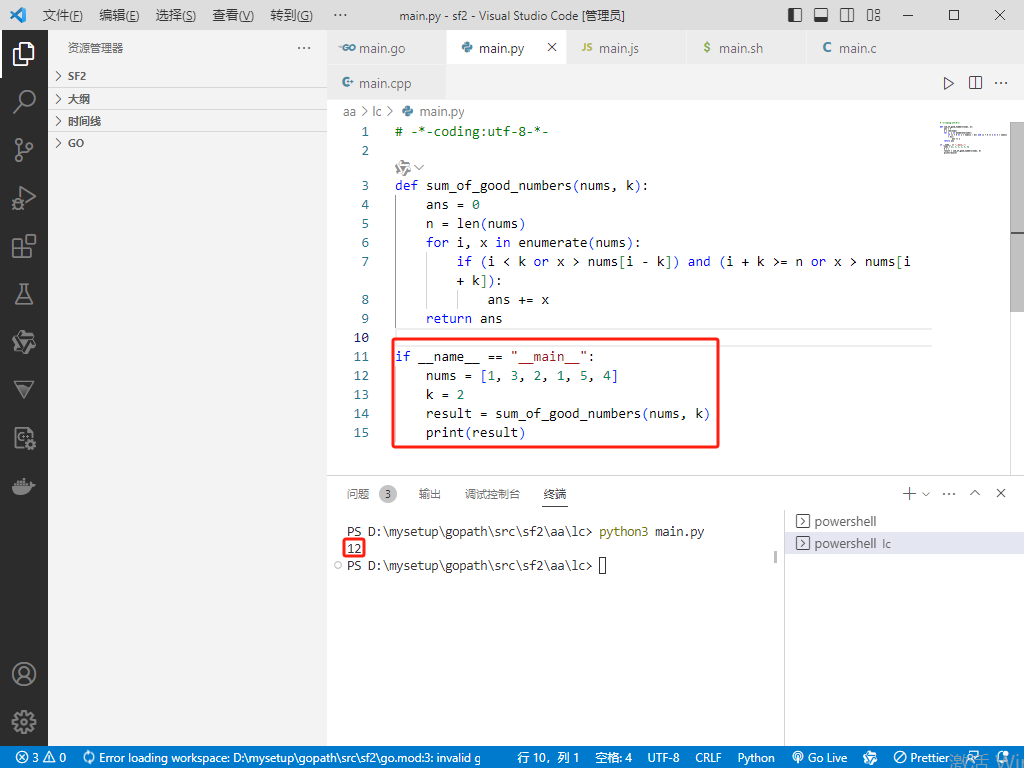Close the terminal panel
The height and width of the screenshot is (768, 1024).
pos(1001,493)
